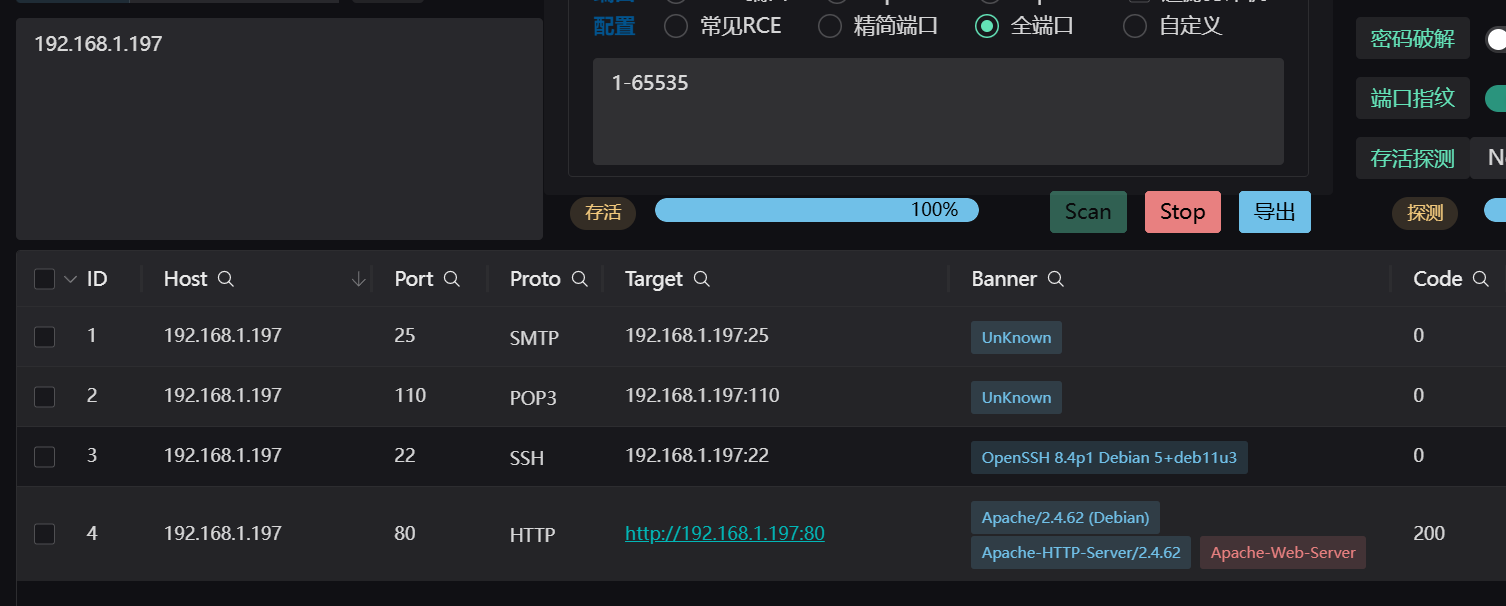Select the 常见RCE port option
1506x606 pixels.
[676, 26]
